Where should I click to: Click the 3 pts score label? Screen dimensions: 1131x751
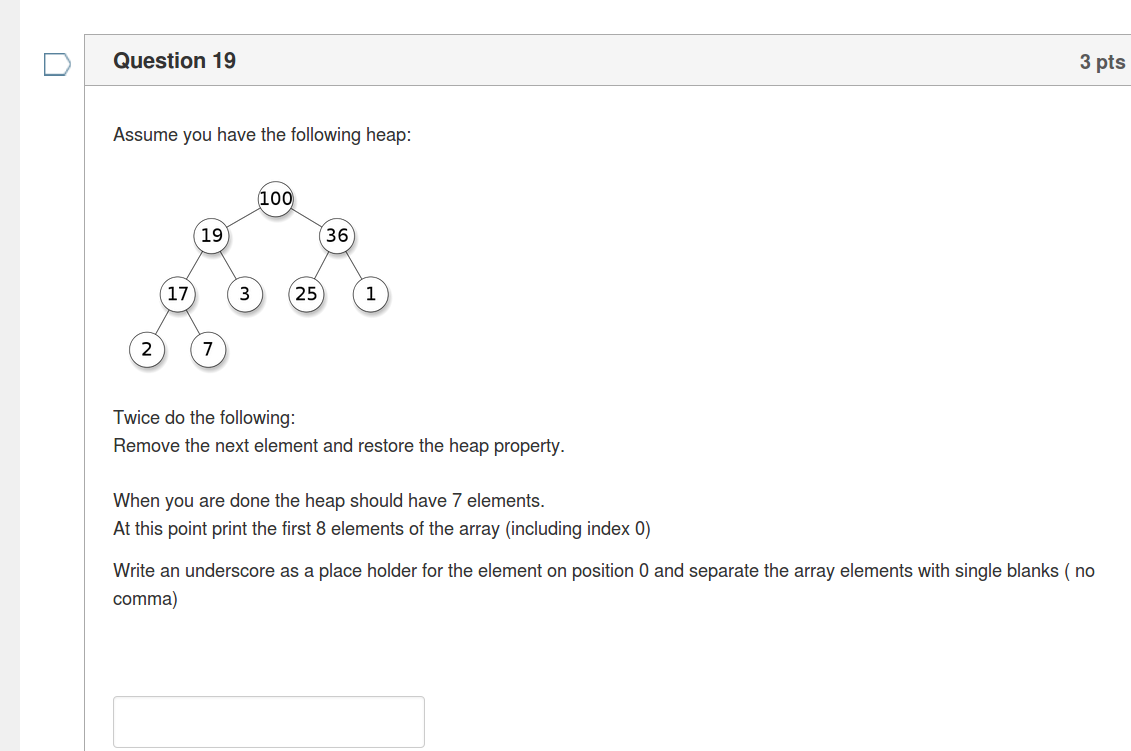1102,62
